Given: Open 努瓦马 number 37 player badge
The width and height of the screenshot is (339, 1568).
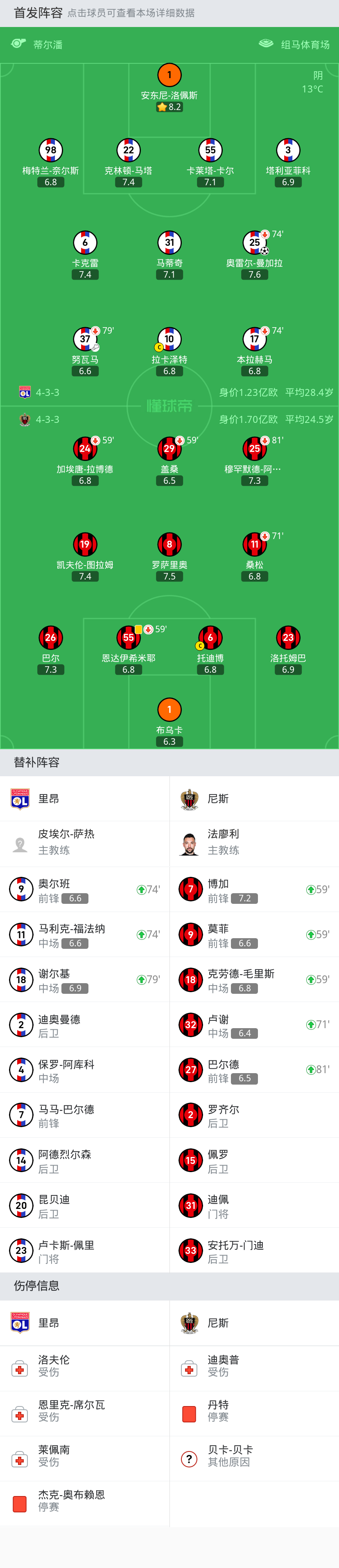Looking at the screenshot, I should [85, 339].
